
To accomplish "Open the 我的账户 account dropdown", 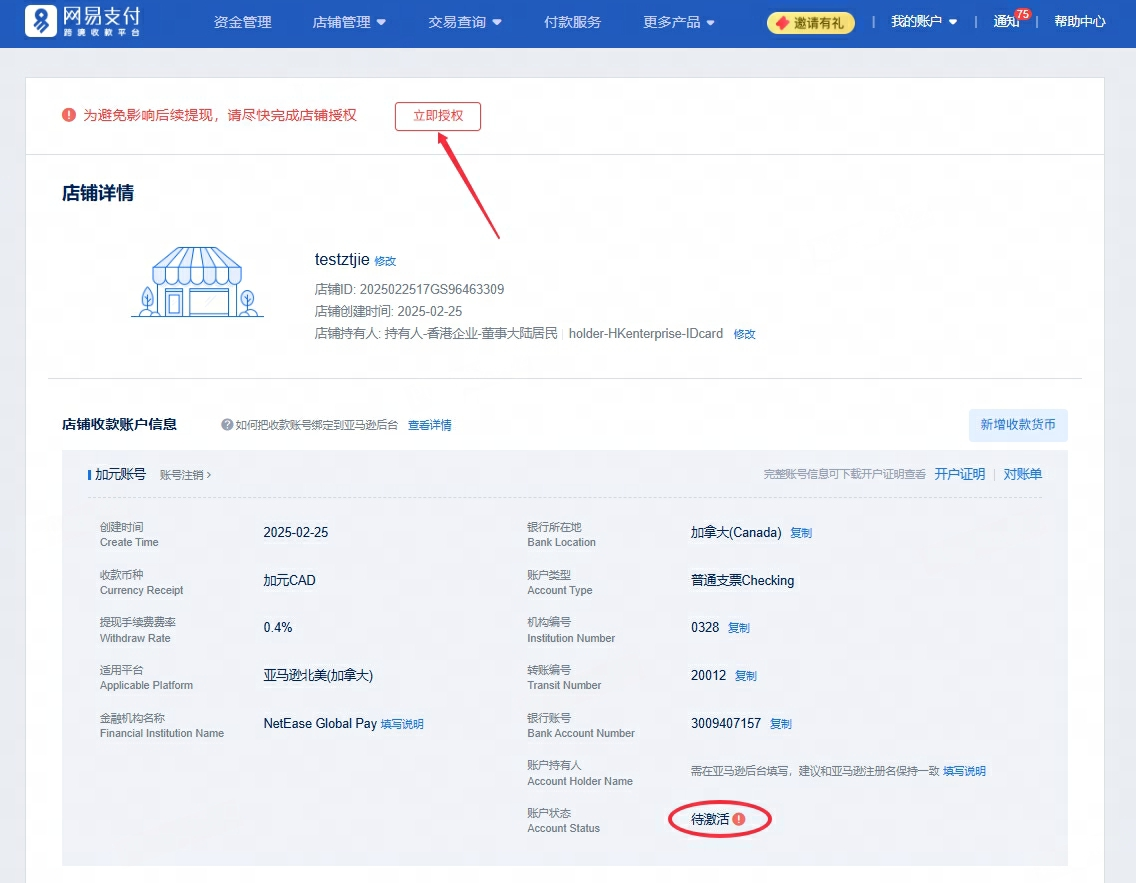I will (924, 22).
